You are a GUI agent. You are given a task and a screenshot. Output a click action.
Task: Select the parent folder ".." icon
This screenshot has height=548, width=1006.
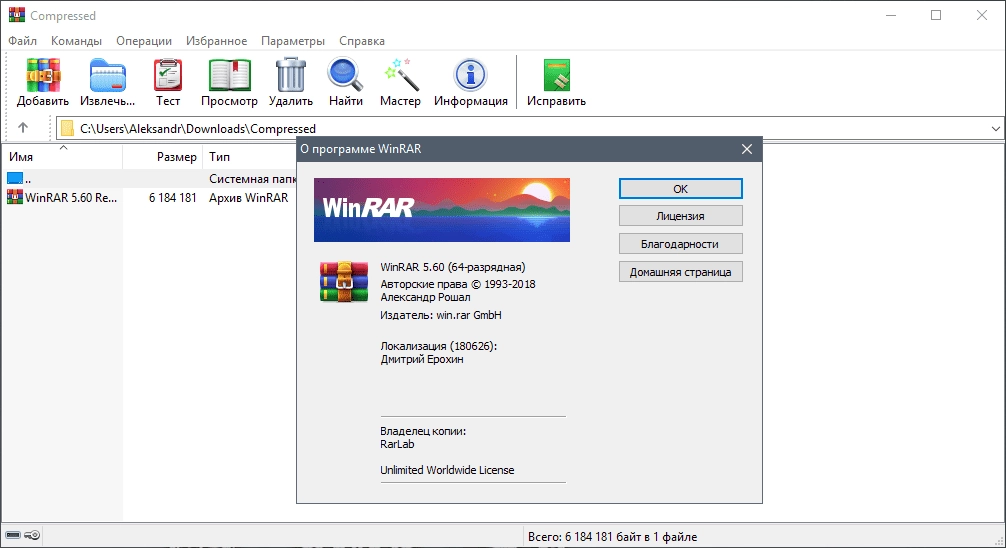(15, 178)
